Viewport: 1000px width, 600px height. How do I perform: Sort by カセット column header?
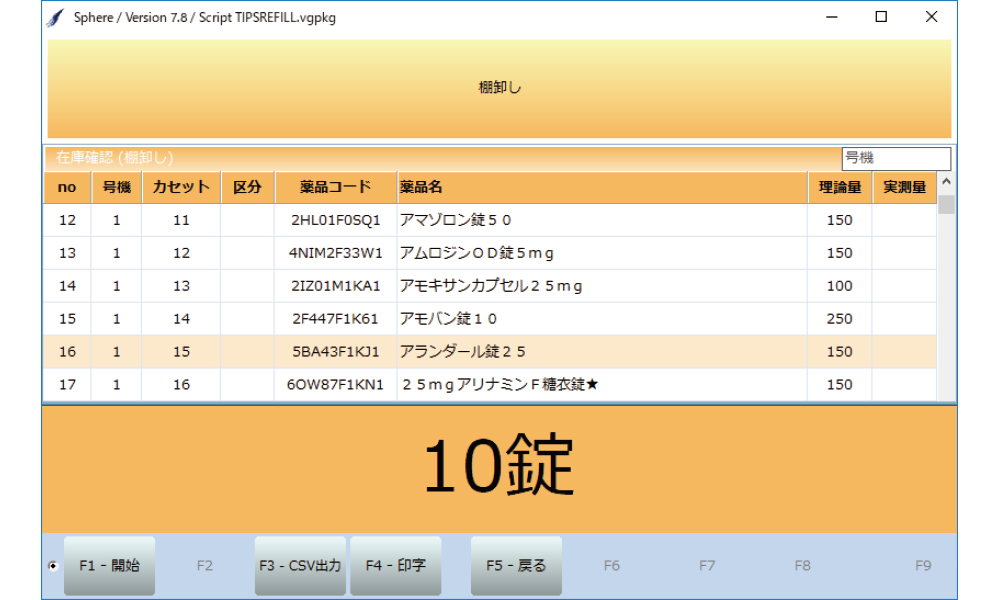(181, 187)
